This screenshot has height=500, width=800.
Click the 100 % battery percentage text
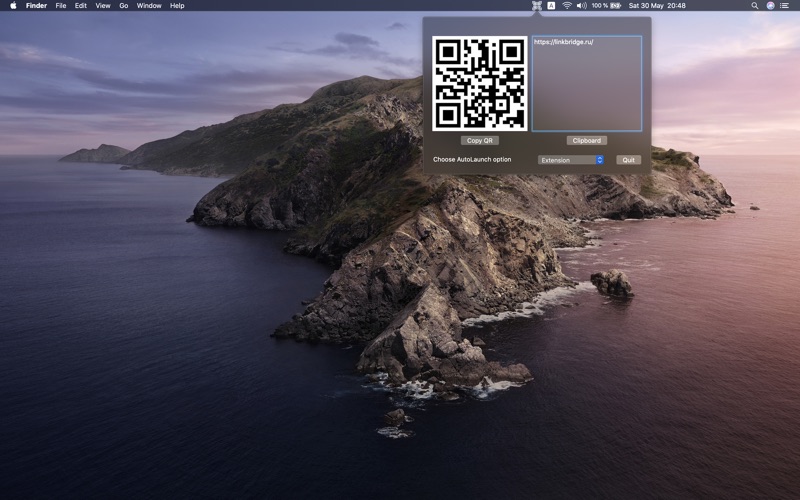pyautogui.click(x=599, y=6)
